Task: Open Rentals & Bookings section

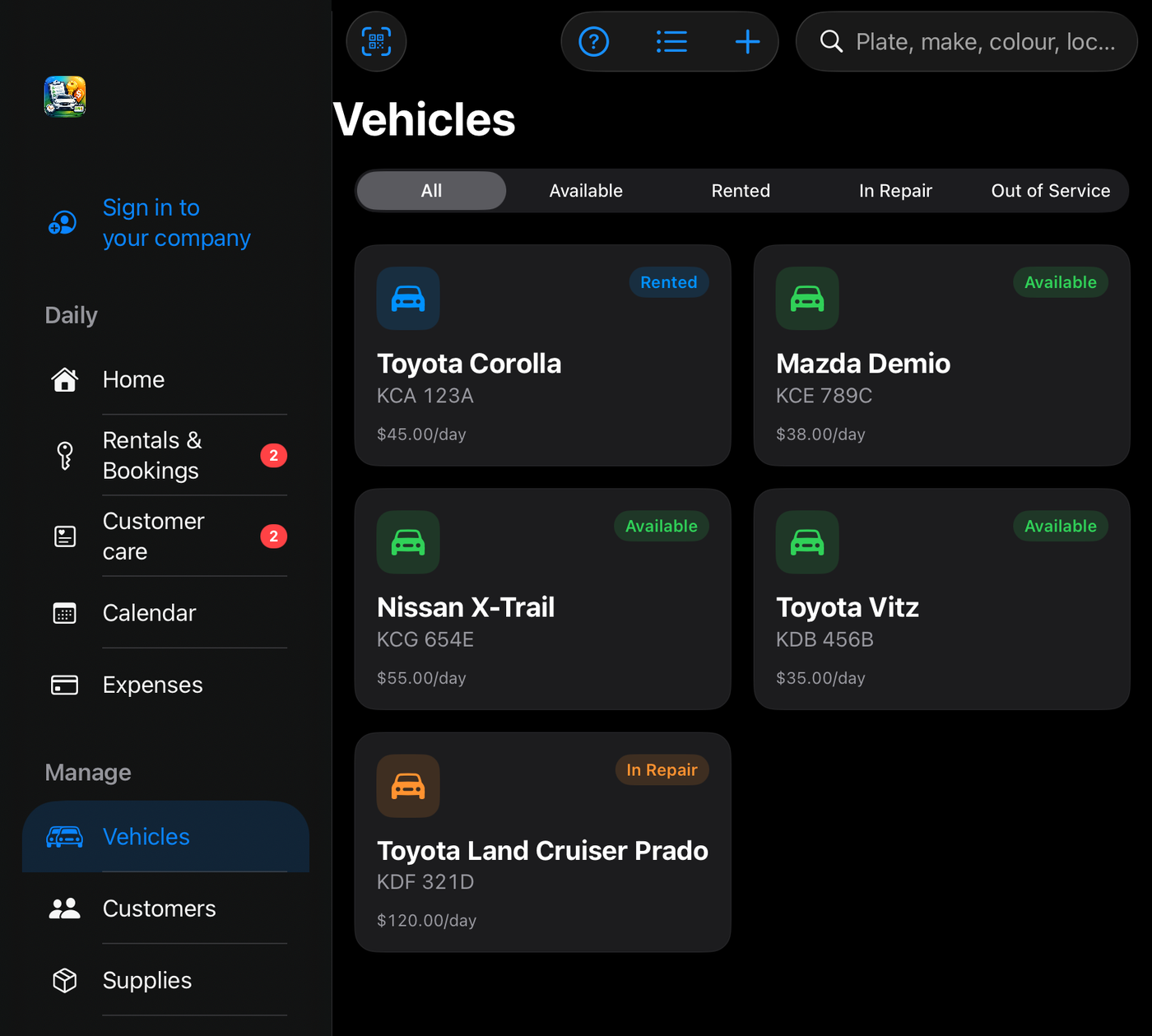Action: tap(166, 455)
